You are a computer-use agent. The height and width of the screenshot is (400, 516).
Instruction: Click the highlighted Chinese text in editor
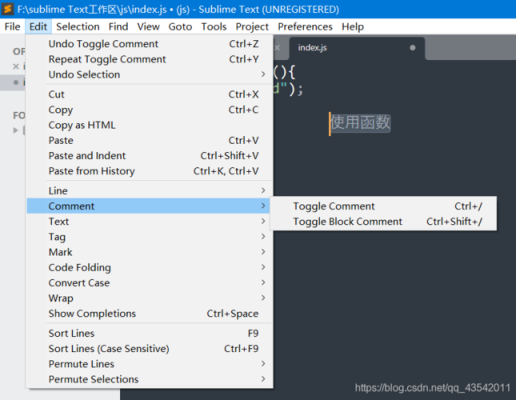click(360, 123)
